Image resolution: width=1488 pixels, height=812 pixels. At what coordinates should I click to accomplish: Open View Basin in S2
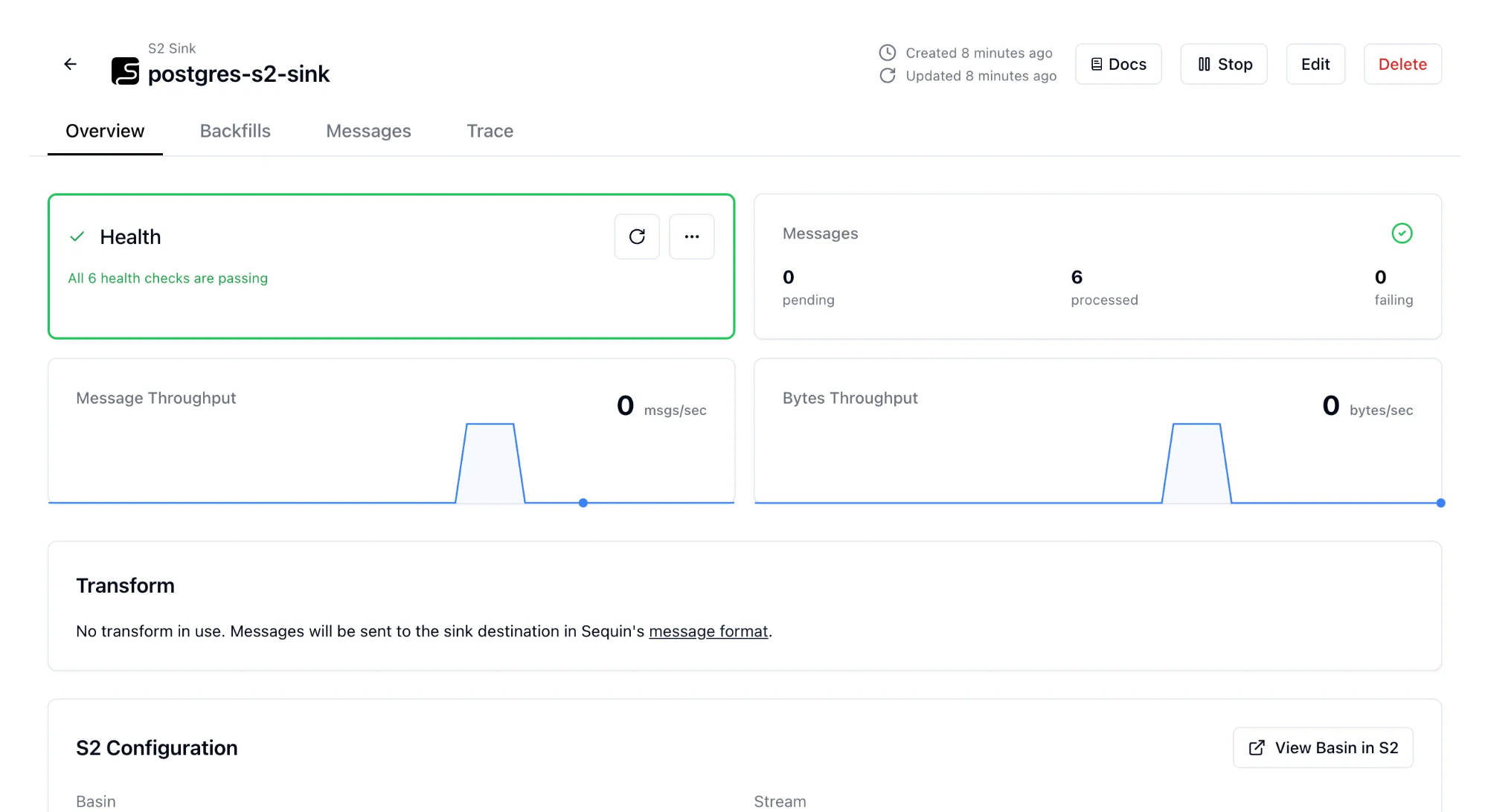coord(1323,747)
